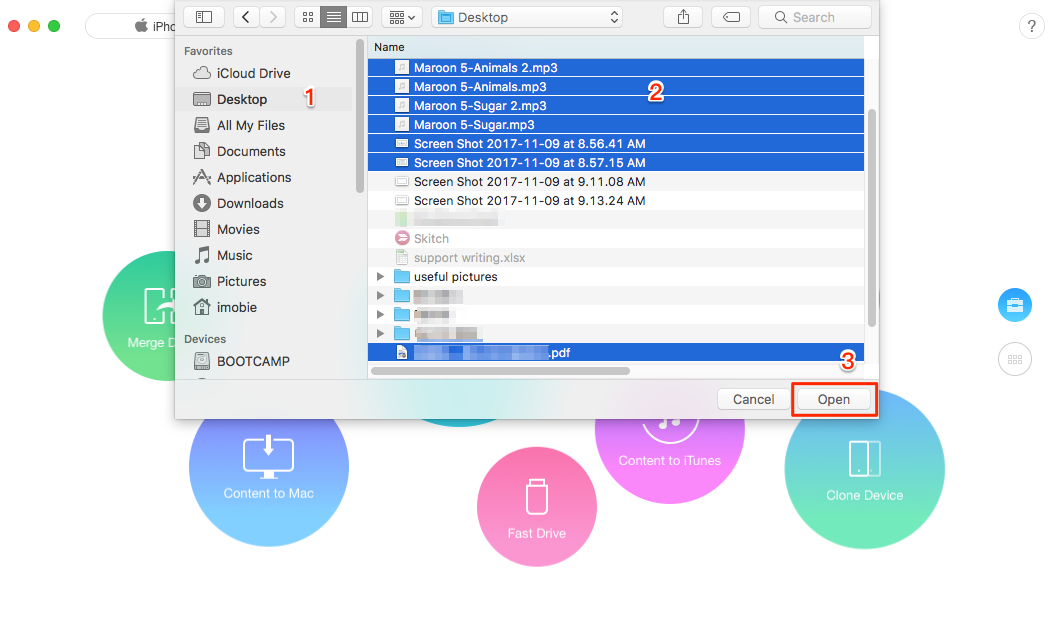The height and width of the screenshot is (629, 1053).
Task: Open Merge Device feature
Action: pos(141,316)
